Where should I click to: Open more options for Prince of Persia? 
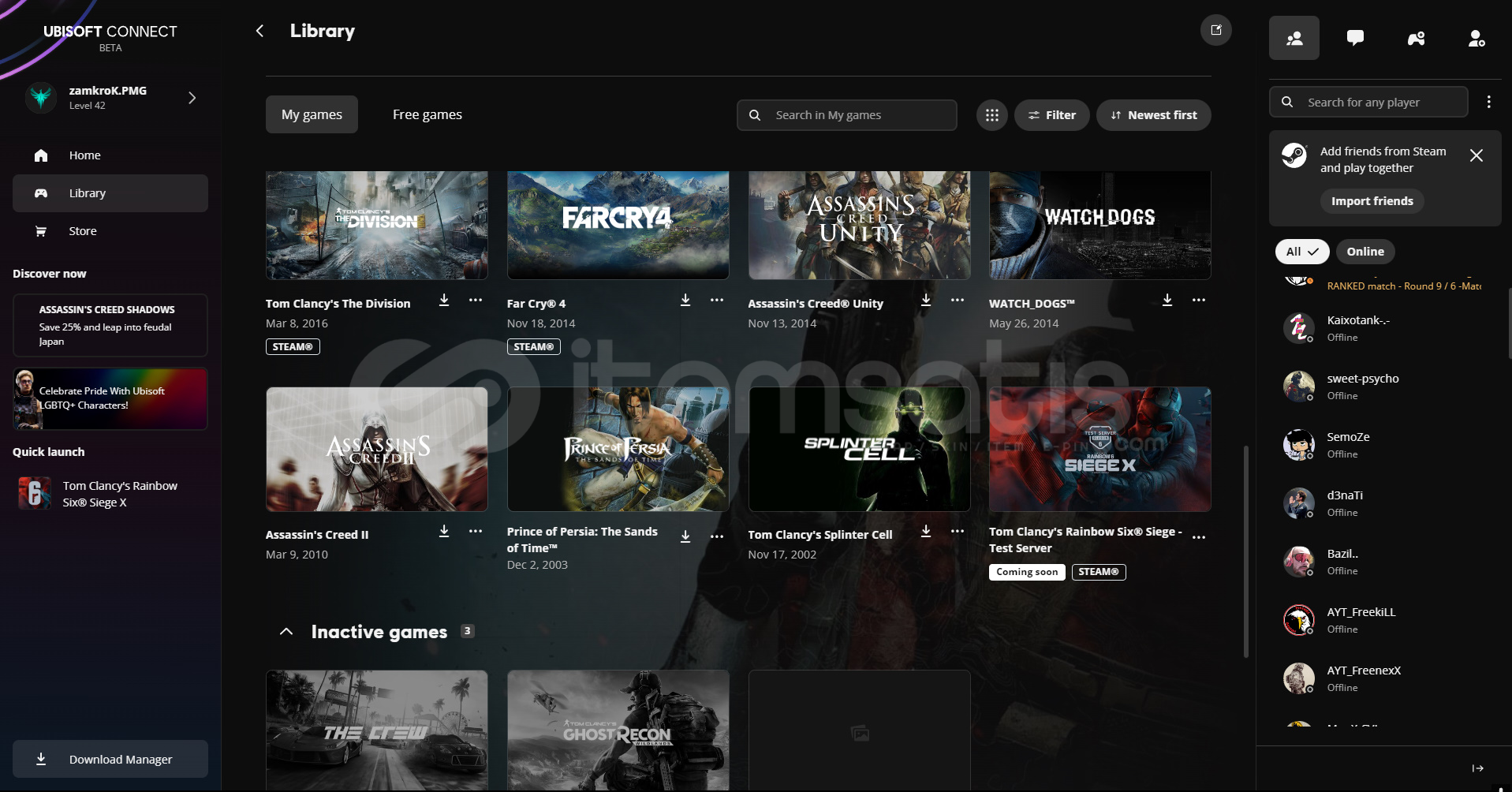(x=717, y=537)
